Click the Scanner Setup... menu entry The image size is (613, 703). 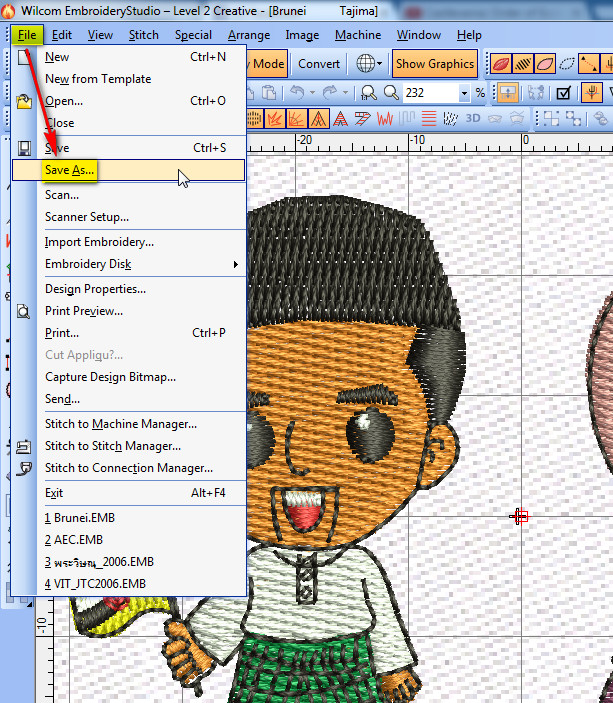87,217
